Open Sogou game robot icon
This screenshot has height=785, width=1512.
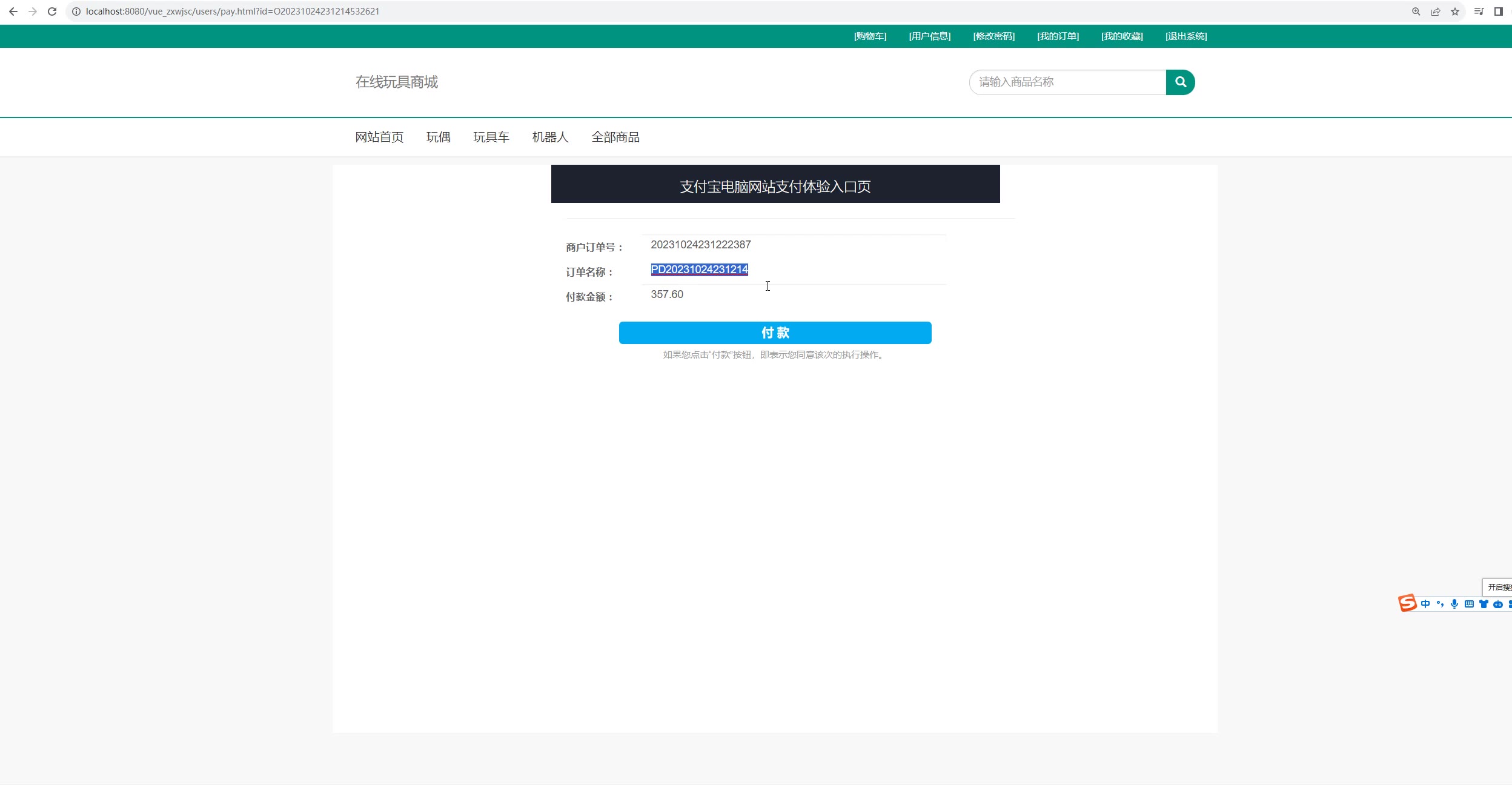coord(1498,604)
